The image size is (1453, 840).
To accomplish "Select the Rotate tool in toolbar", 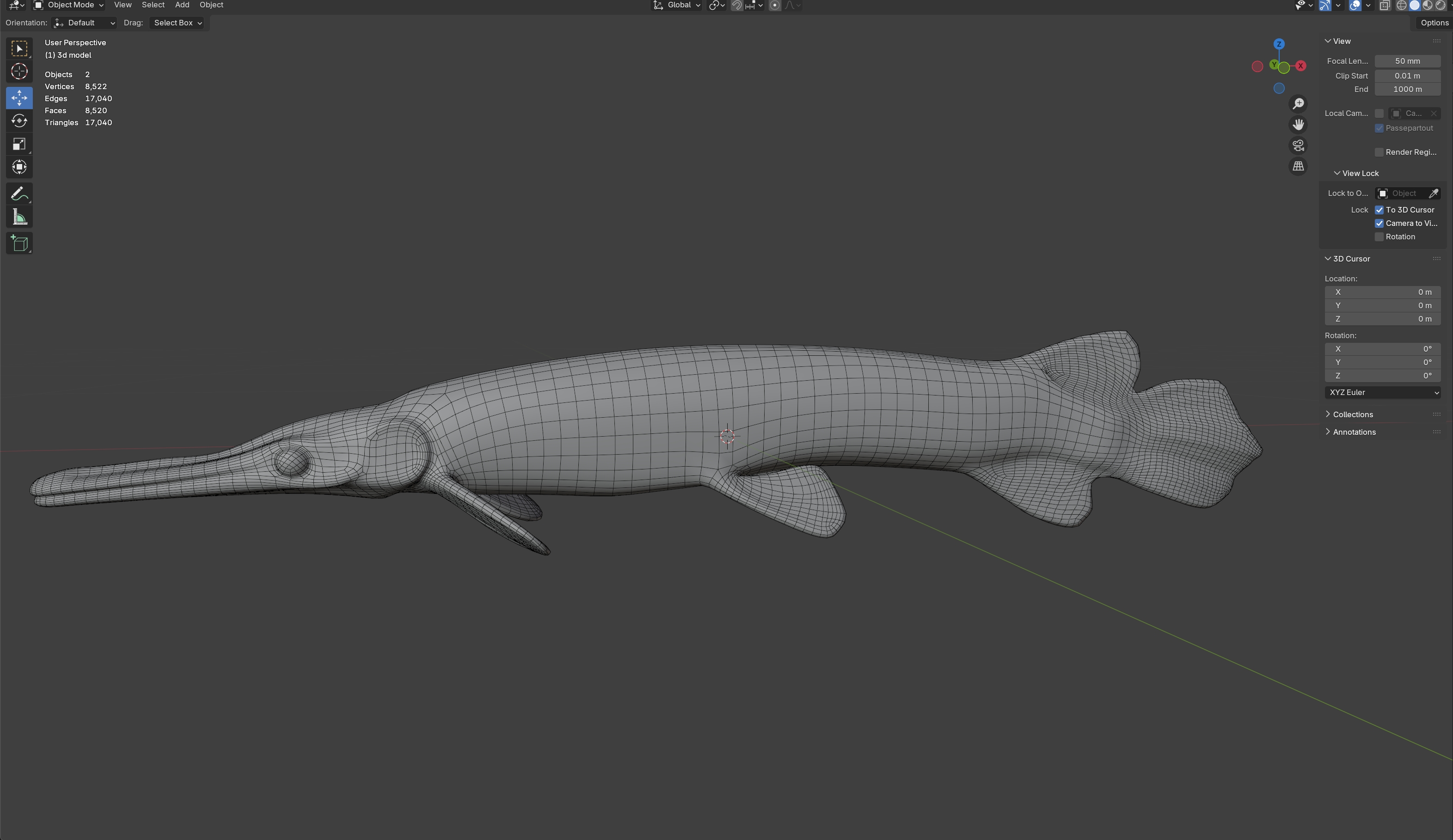I will click(19, 121).
